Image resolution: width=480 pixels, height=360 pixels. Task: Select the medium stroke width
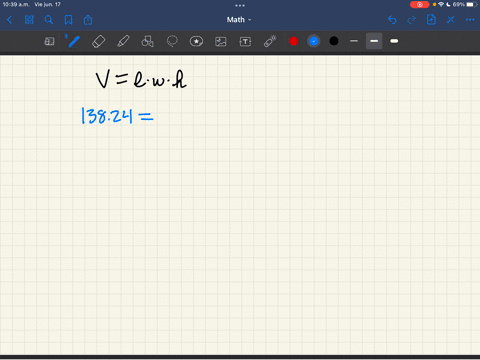point(374,41)
